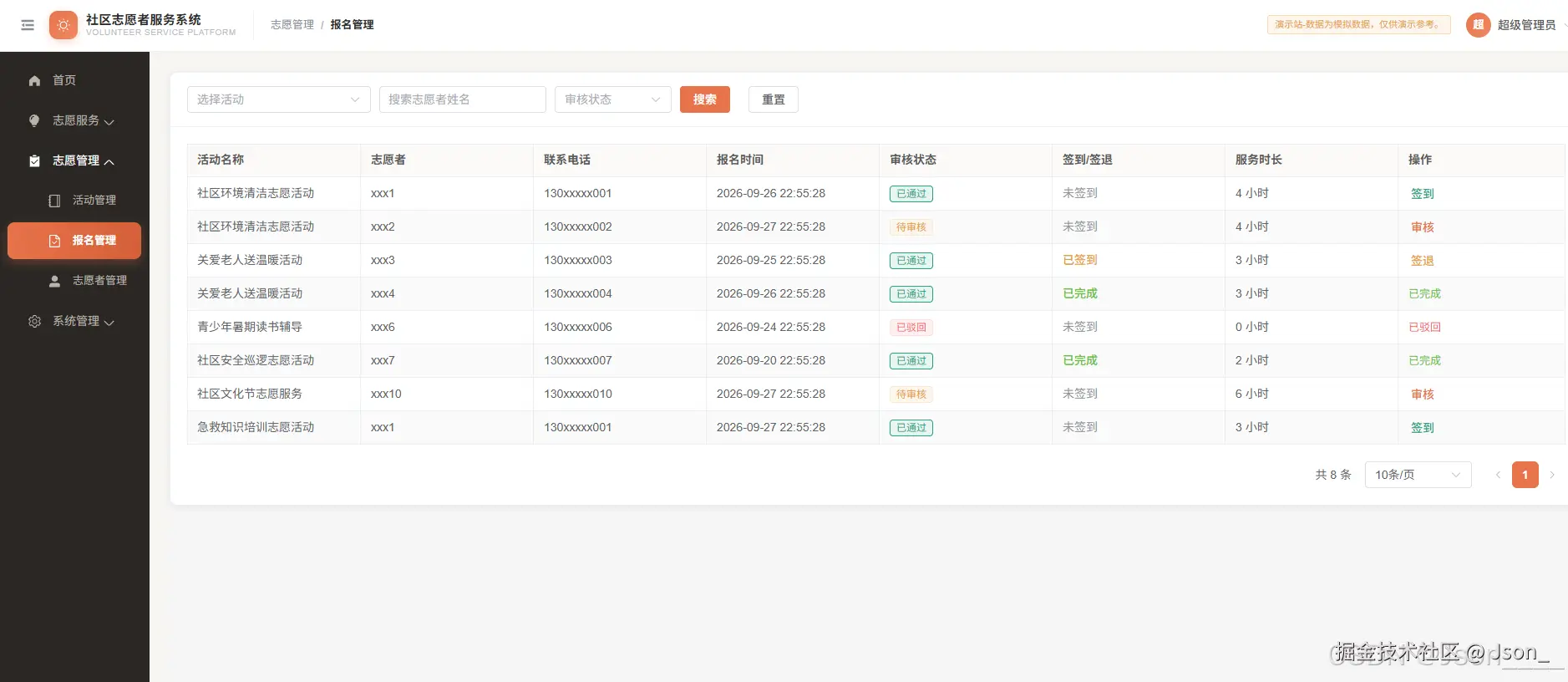Click the person icon beside 志愿者管理
The image size is (1568, 682).
click(54, 281)
